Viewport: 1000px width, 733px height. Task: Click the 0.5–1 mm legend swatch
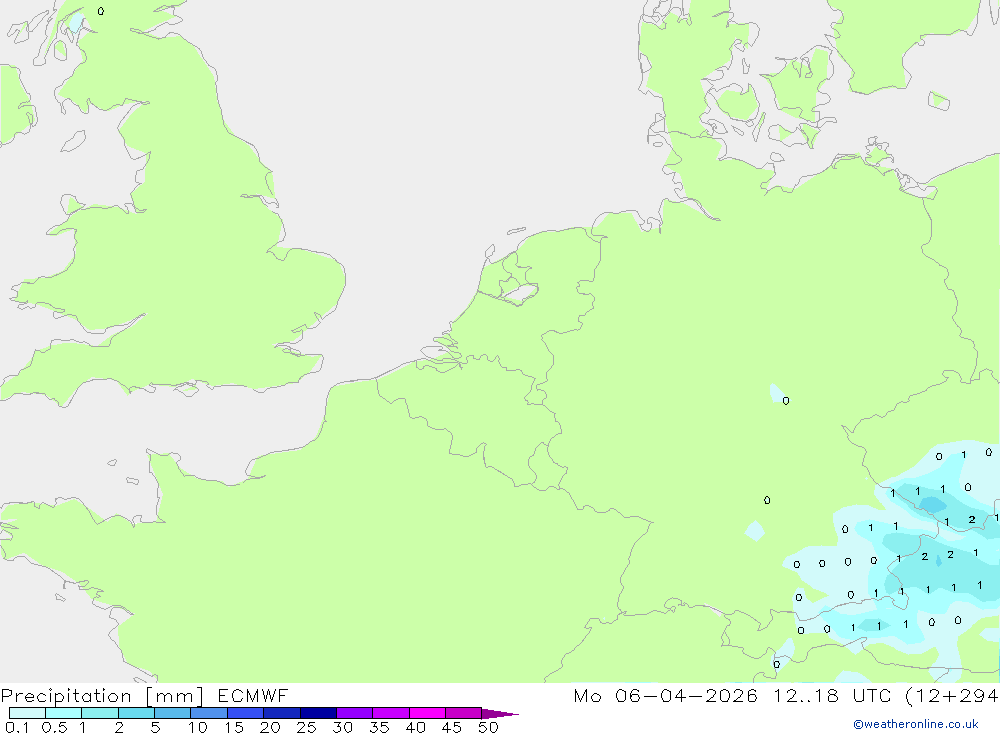click(x=64, y=713)
